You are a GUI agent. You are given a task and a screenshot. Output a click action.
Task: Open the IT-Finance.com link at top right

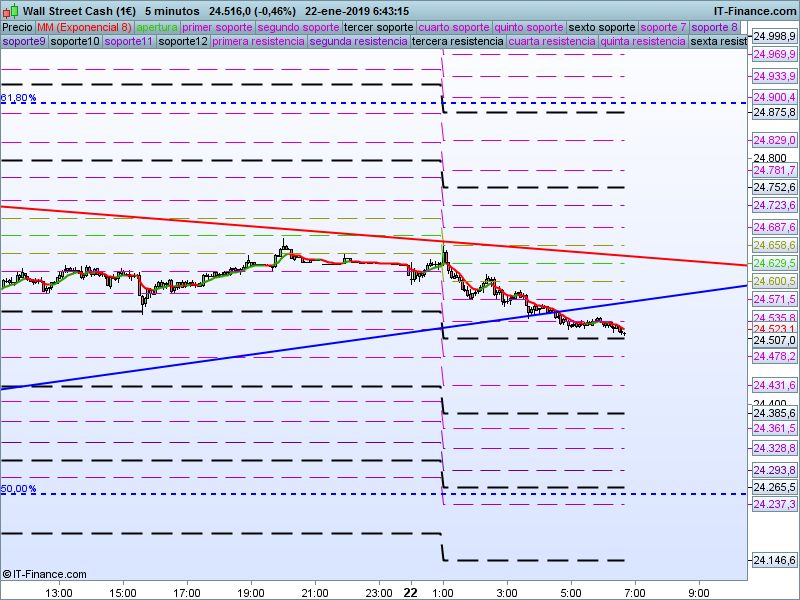point(755,11)
